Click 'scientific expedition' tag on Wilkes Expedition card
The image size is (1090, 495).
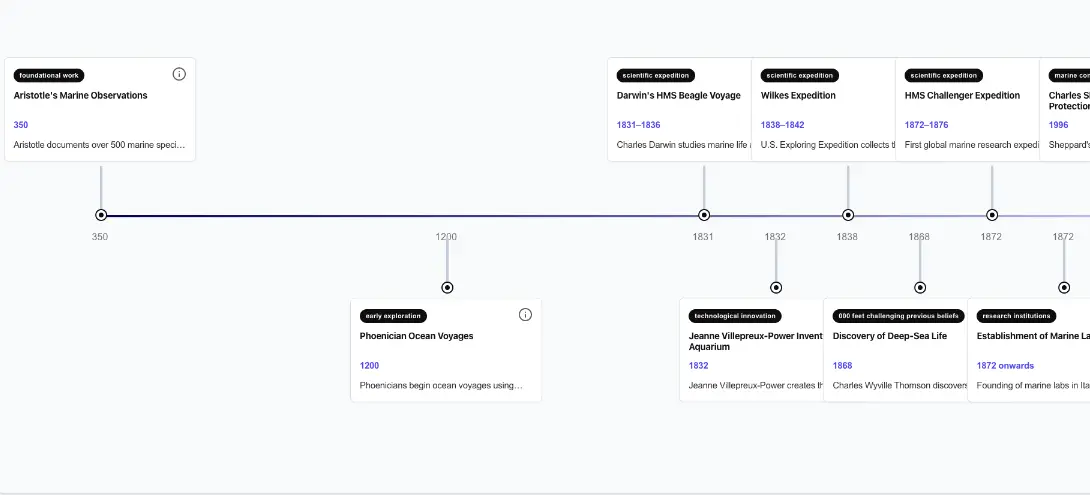point(799,75)
